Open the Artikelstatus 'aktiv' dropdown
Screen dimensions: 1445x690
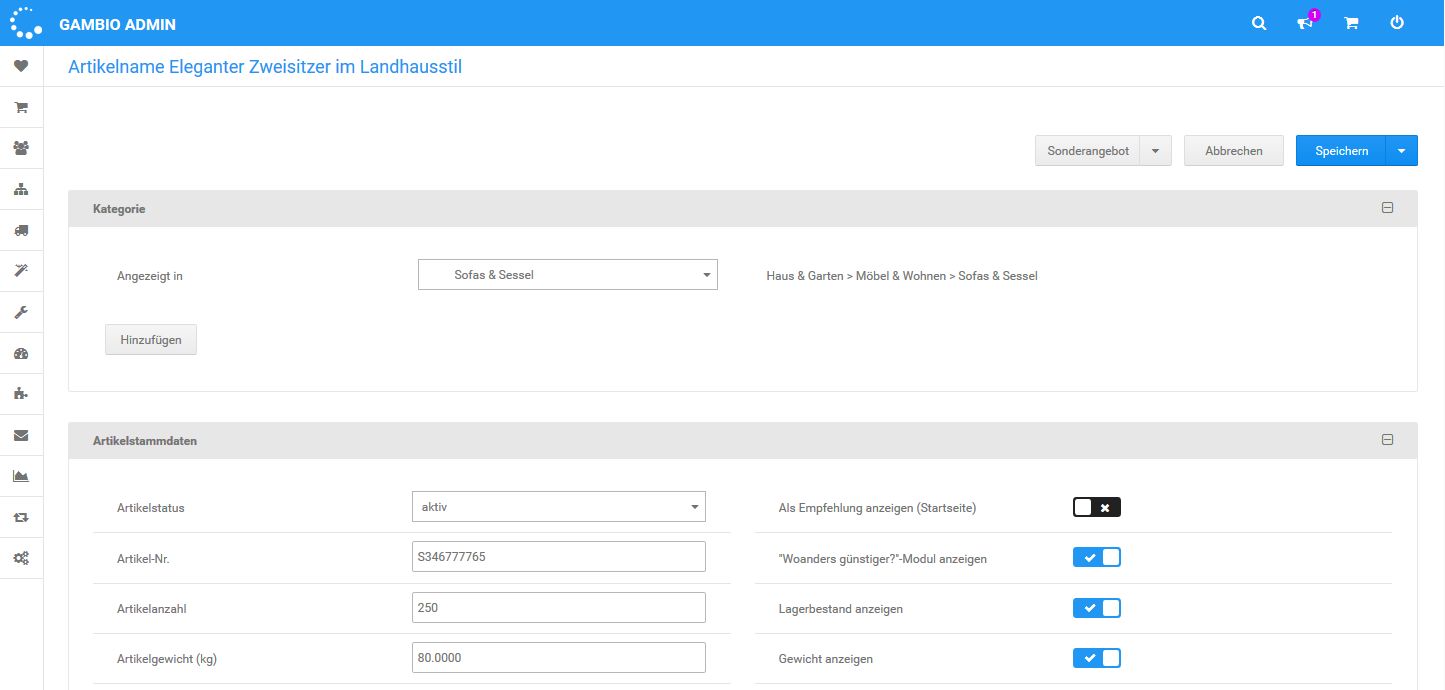tap(558, 507)
